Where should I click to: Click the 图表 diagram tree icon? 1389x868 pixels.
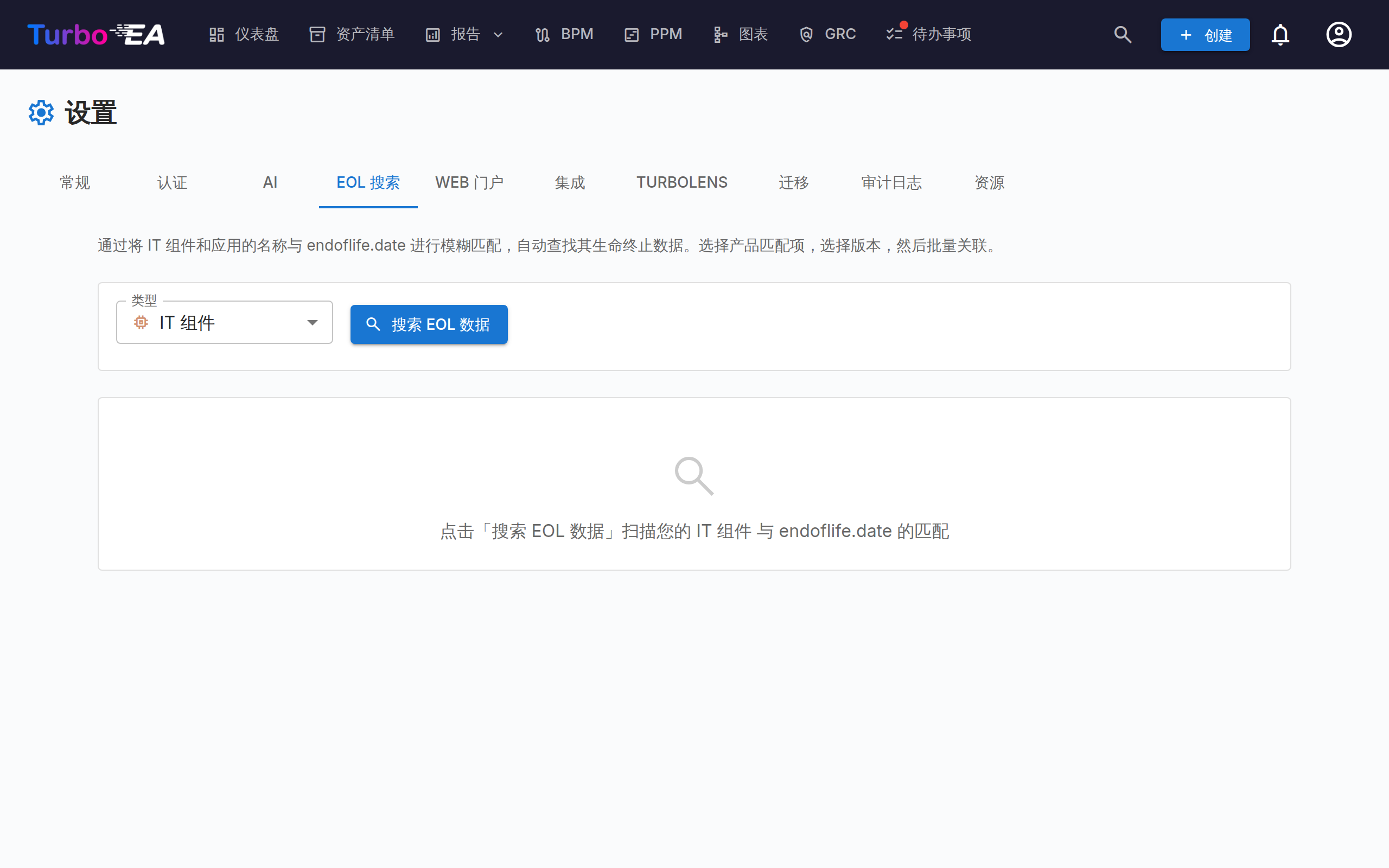pos(721,35)
